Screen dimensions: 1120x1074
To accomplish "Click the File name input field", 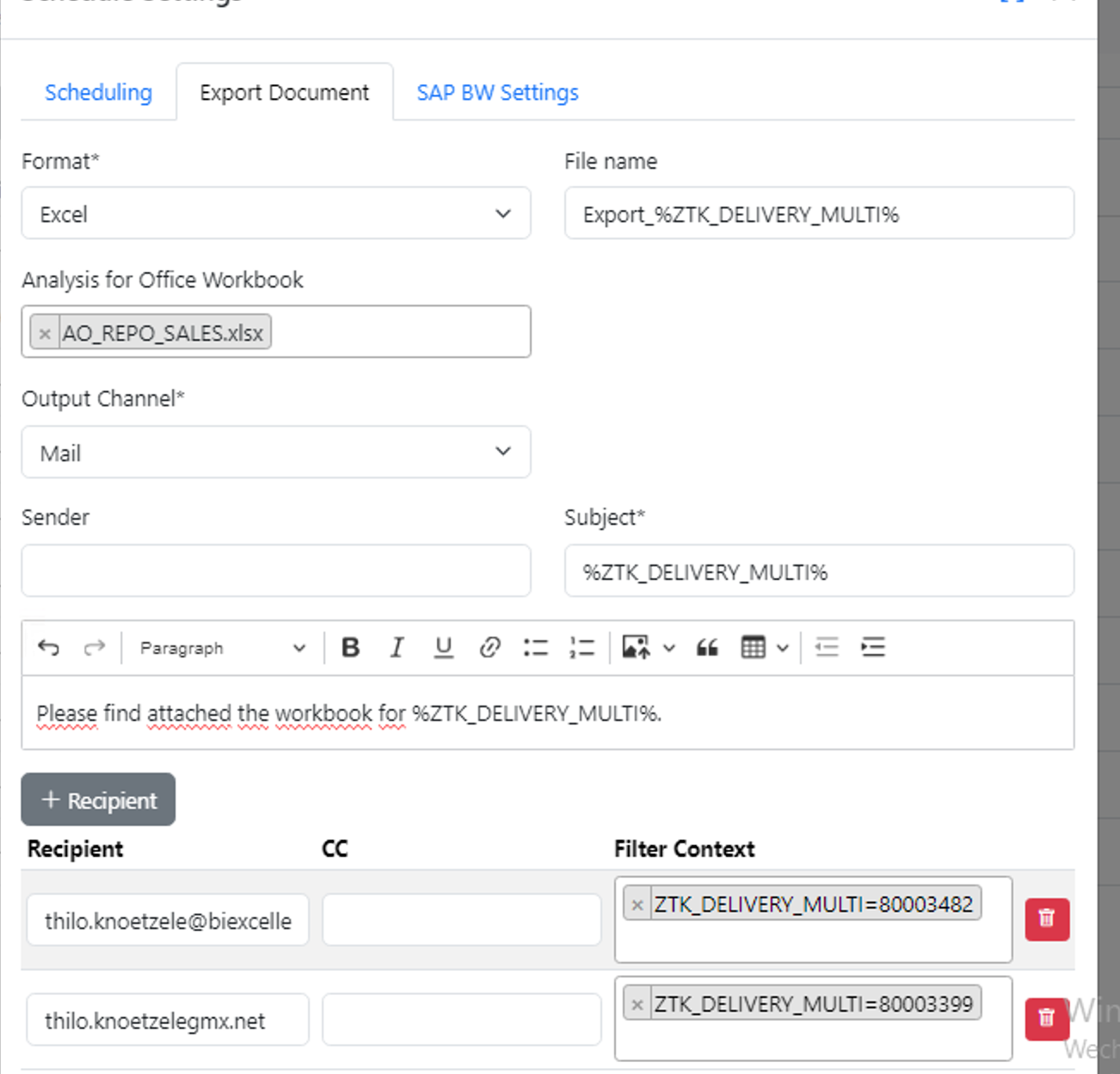I will click(819, 213).
